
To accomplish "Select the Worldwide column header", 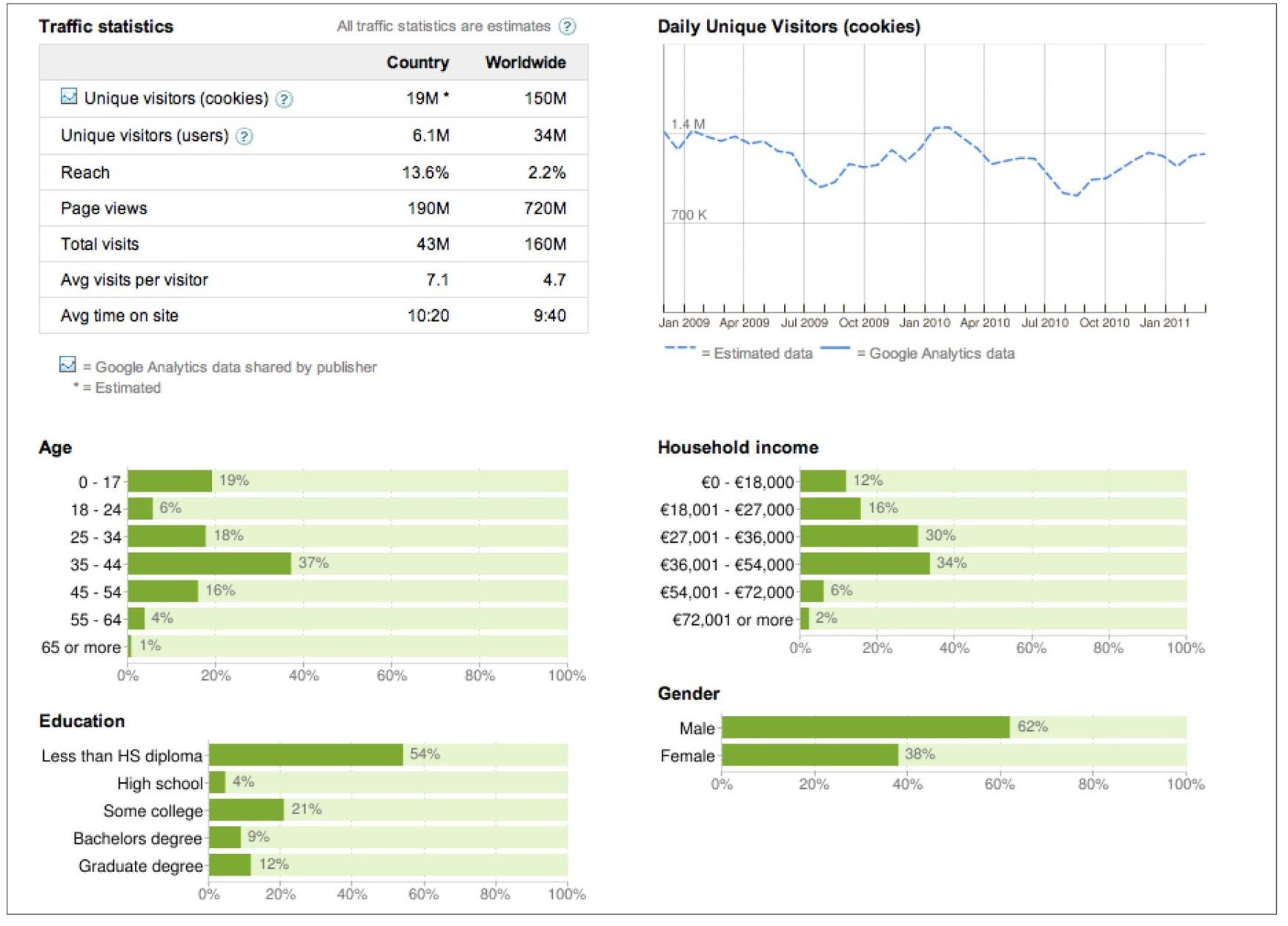I will pyautogui.click(x=525, y=62).
